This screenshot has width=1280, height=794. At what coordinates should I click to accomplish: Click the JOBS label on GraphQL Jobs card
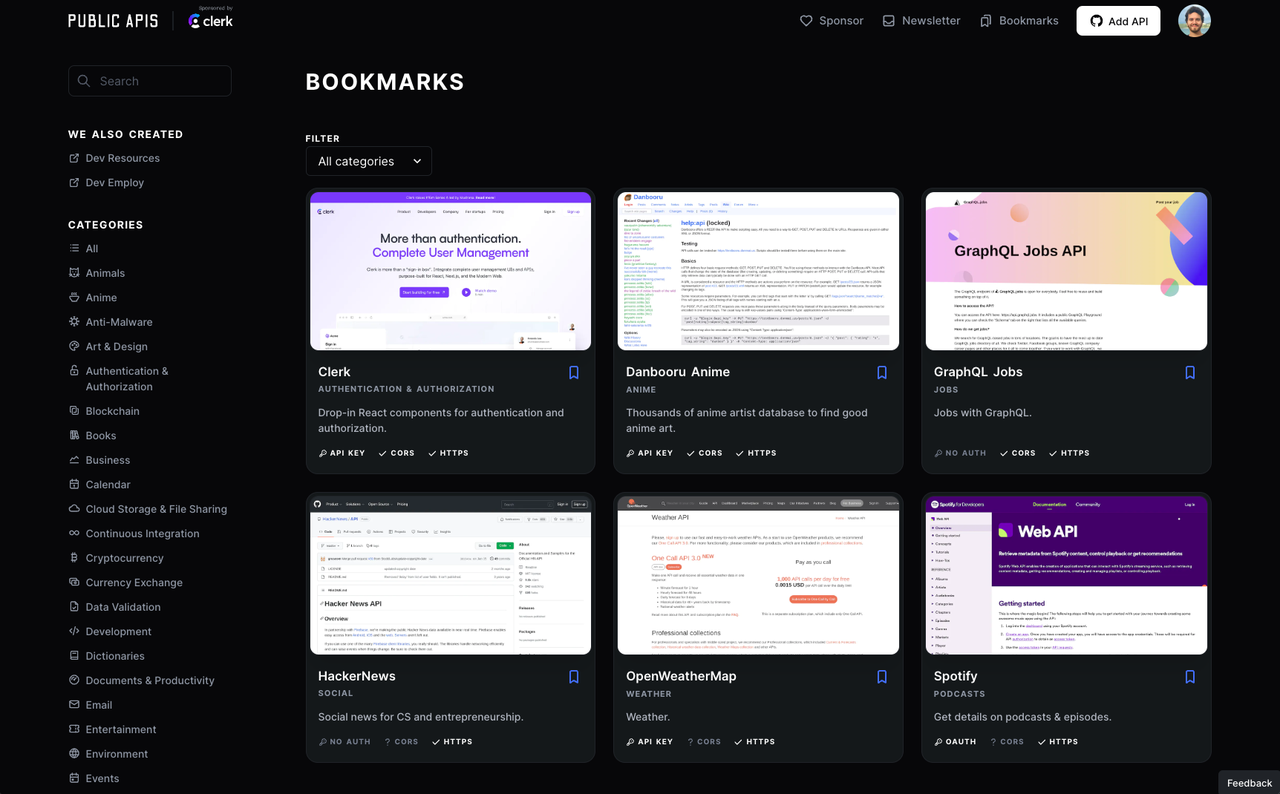point(946,390)
